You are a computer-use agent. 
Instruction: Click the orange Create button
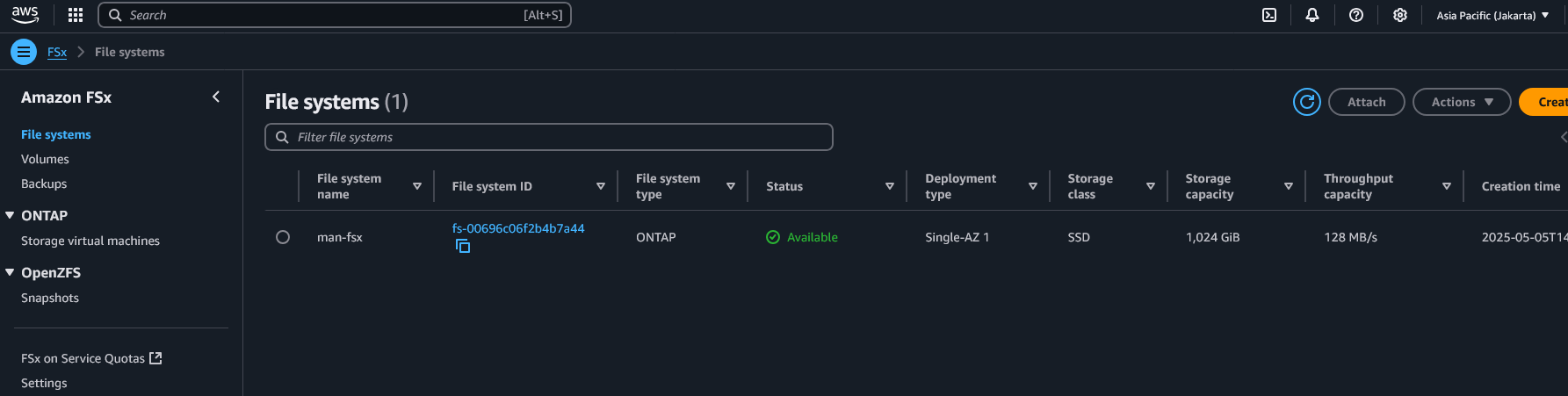(x=1544, y=102)
